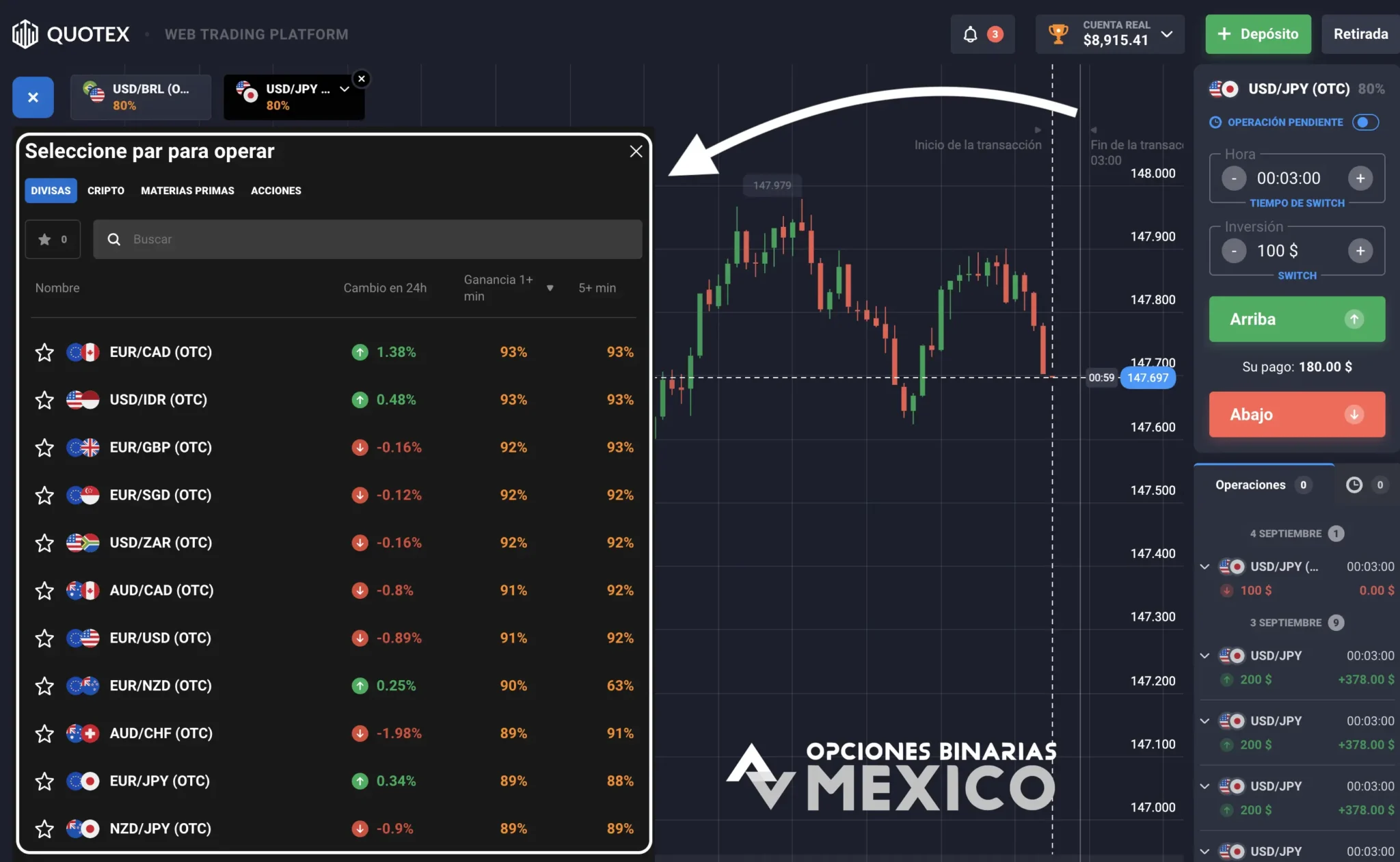
Task: Favorite EUR/NZD (OTC) with its star
Action: pos(44,686)
